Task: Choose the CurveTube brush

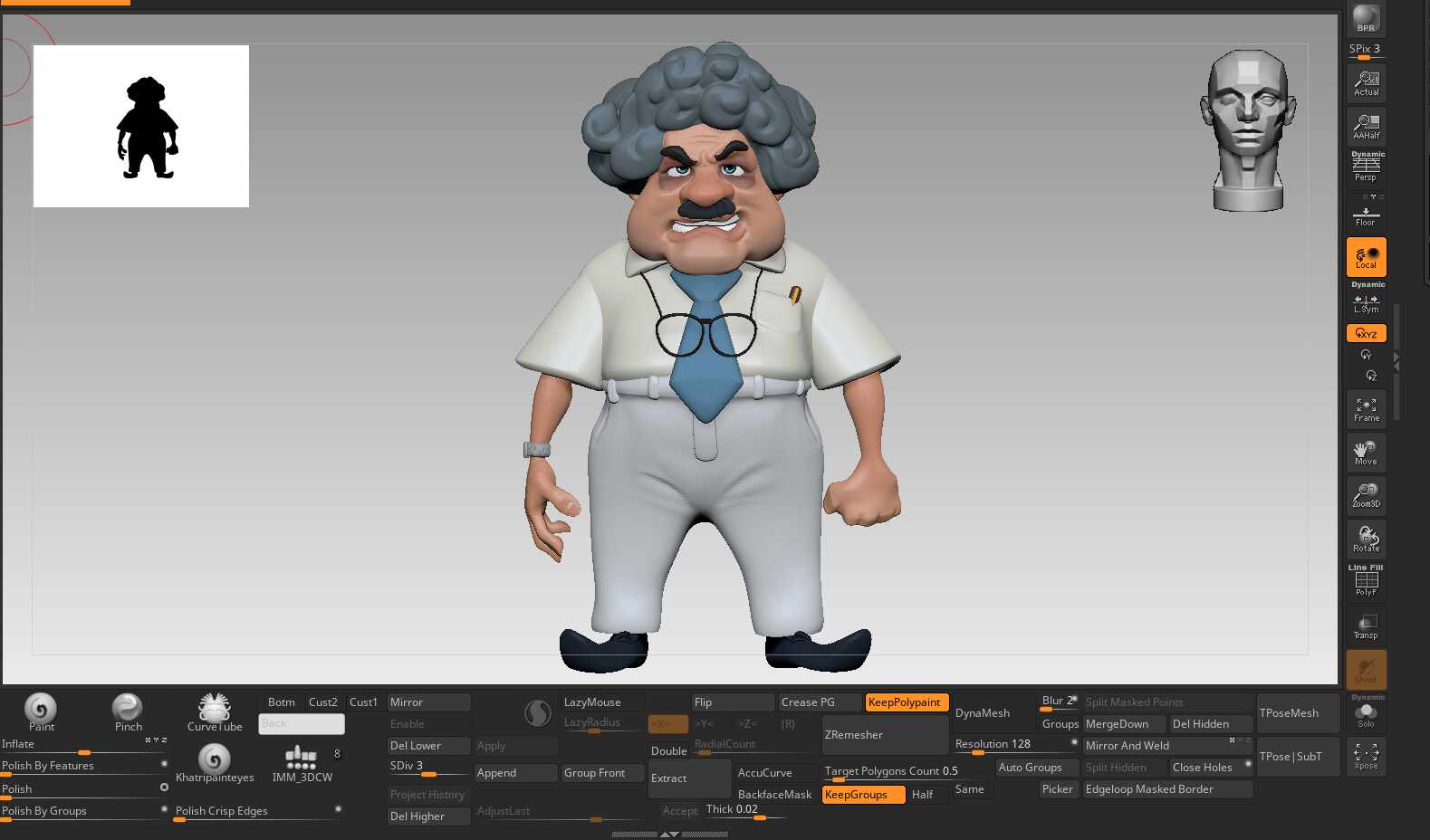Action: [x=215, y=711]
